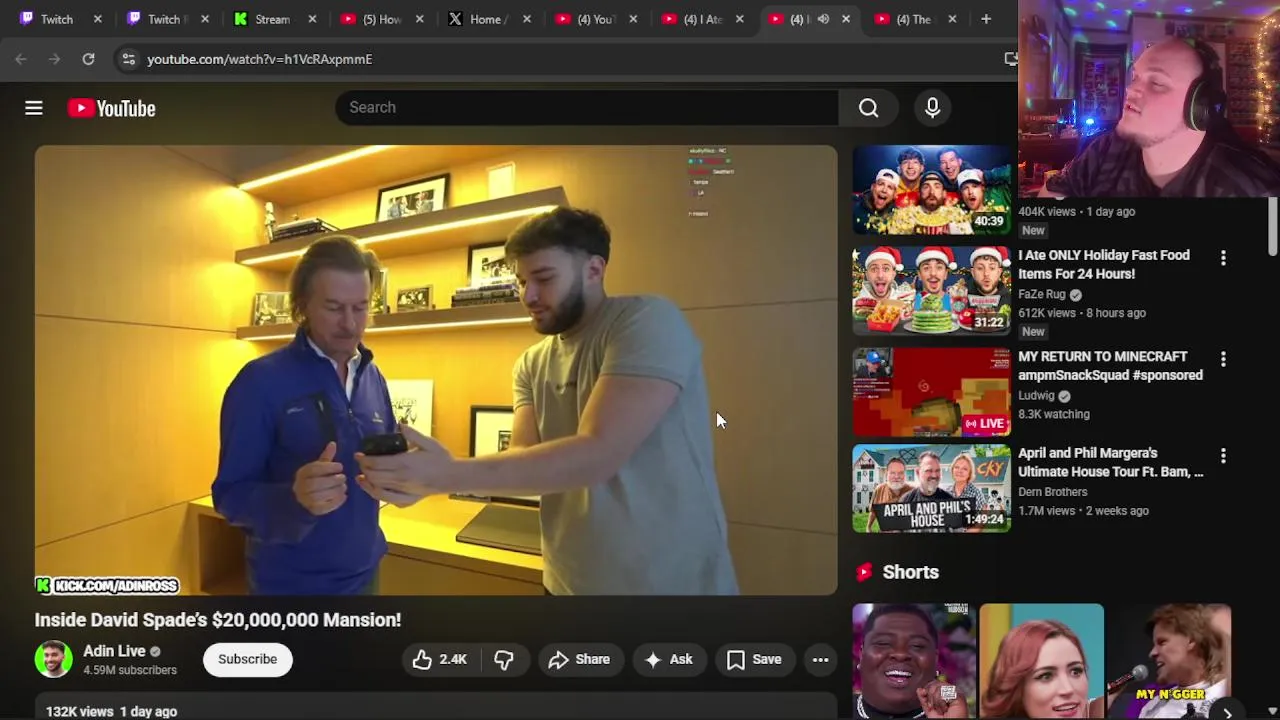Click the Dern Brothers channel name
Image resolution: width=1280 pixels, height=720 pixels.
point(1053,492)
